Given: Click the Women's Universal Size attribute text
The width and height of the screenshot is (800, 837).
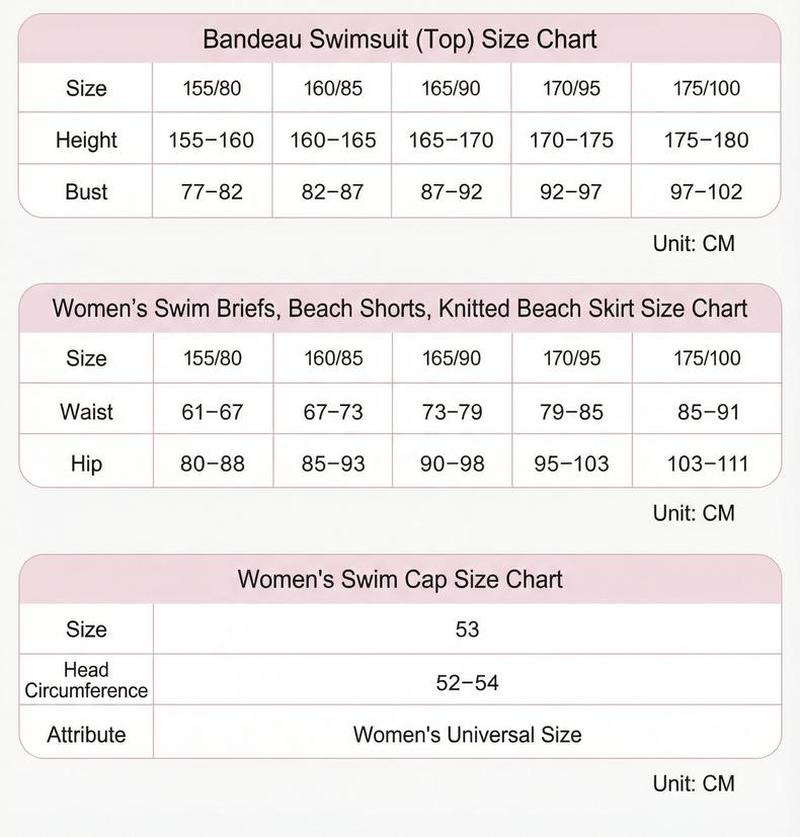Looking at the screenshot, I should click(467, 735).
